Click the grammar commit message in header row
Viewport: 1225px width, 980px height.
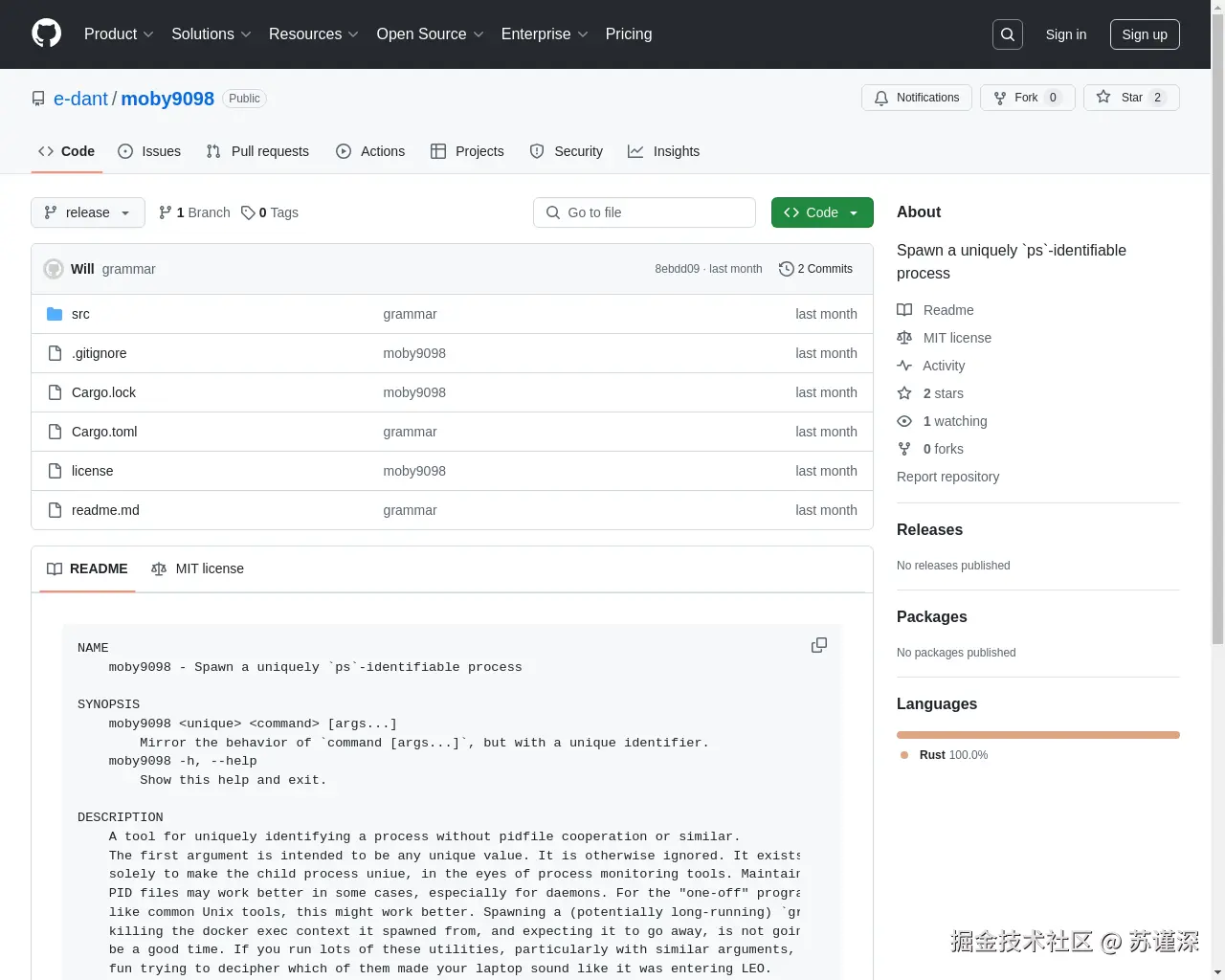tap(128, 269)
